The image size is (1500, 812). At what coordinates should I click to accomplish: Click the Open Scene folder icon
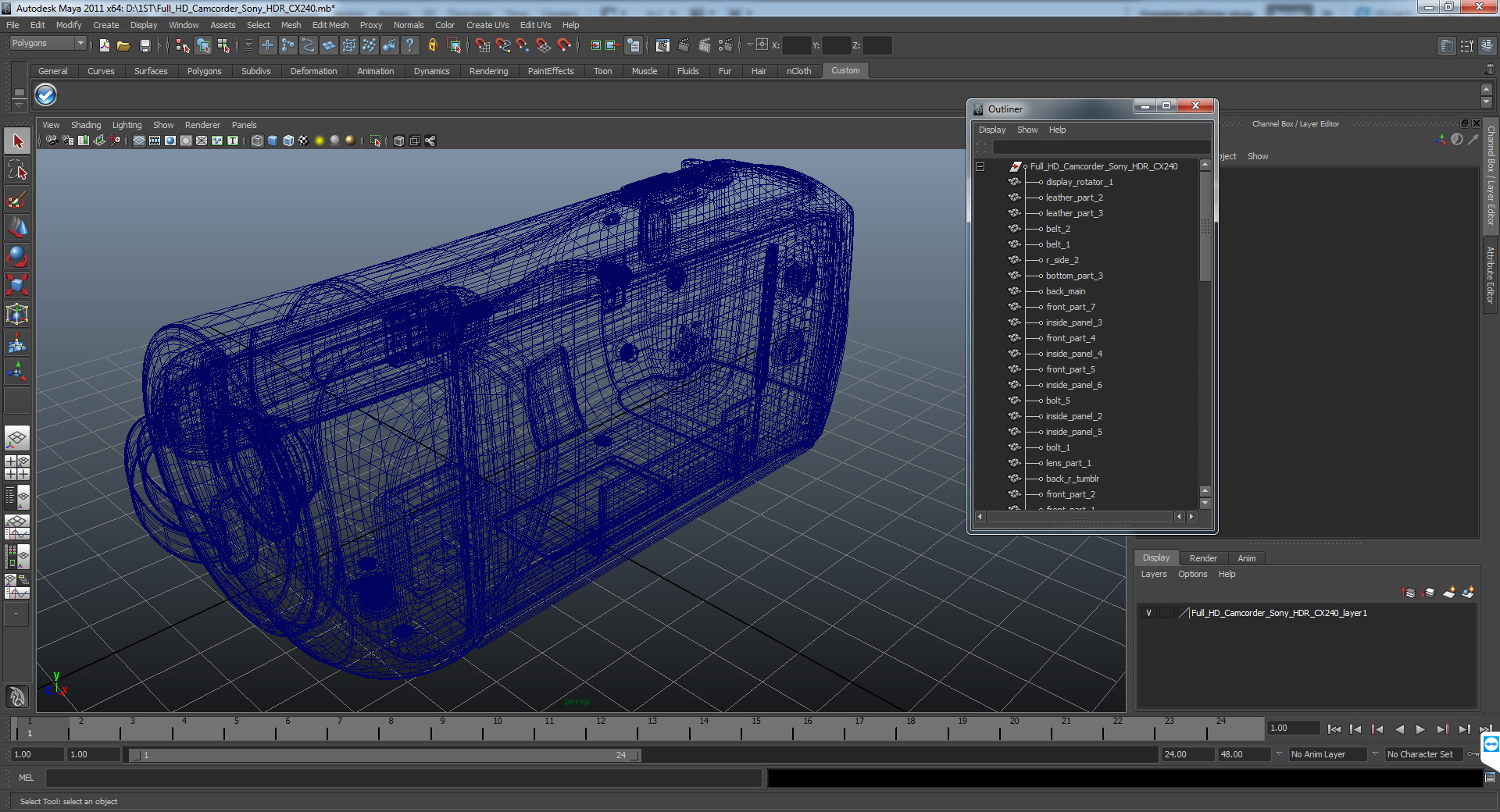point(123,46)
